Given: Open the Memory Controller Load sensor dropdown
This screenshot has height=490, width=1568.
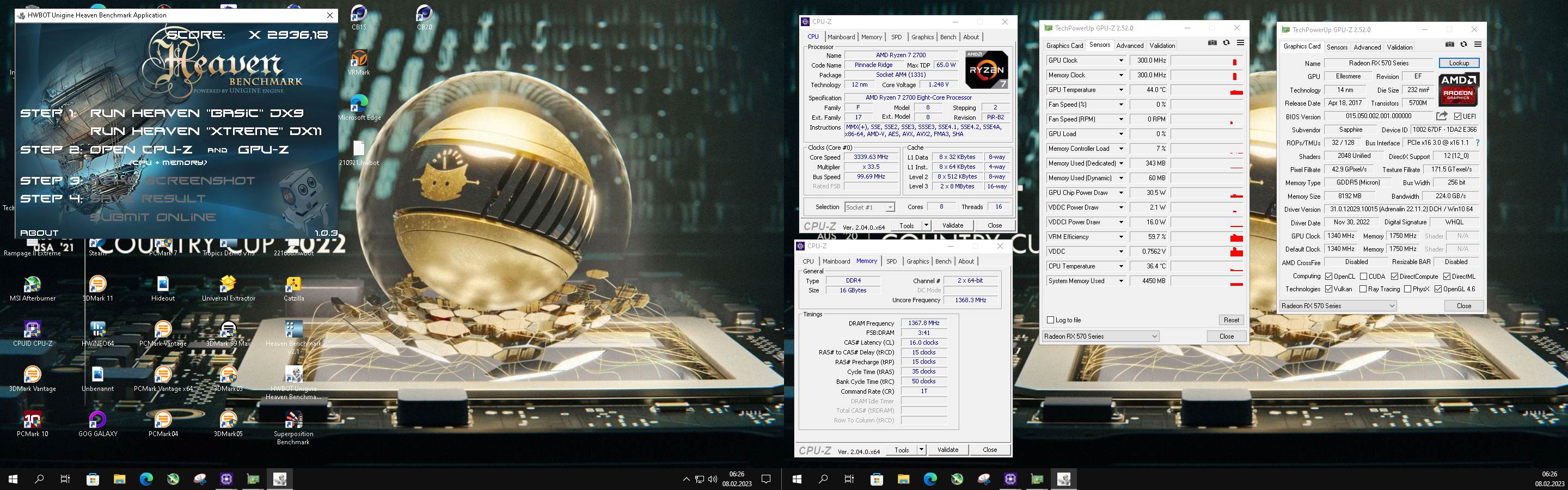Looking at the screenshot, I should point(1120,149).
